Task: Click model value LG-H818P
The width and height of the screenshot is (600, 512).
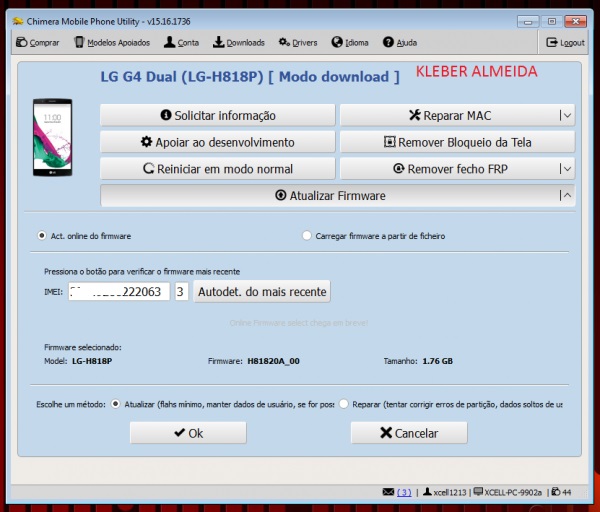Action: pyautogui.click(x=92, y=361)
